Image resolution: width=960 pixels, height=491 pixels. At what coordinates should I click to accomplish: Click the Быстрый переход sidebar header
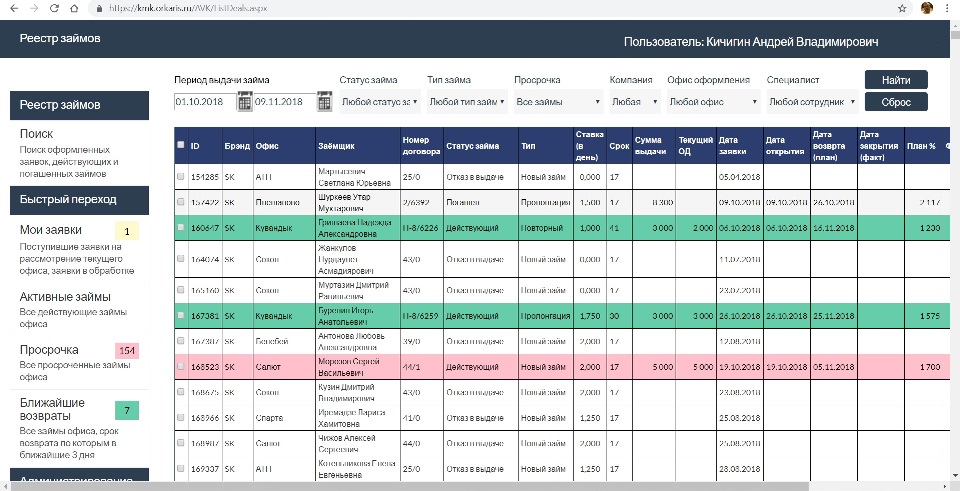coord(80,200)
